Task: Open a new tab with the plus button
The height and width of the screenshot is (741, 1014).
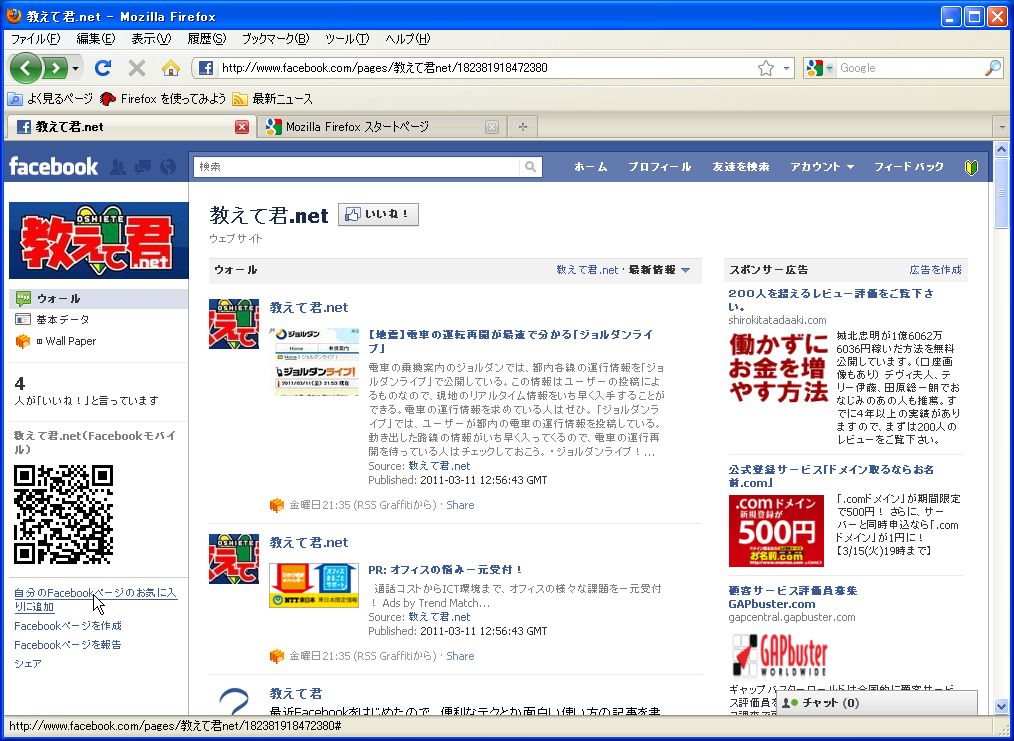Action: pos(523,127)
